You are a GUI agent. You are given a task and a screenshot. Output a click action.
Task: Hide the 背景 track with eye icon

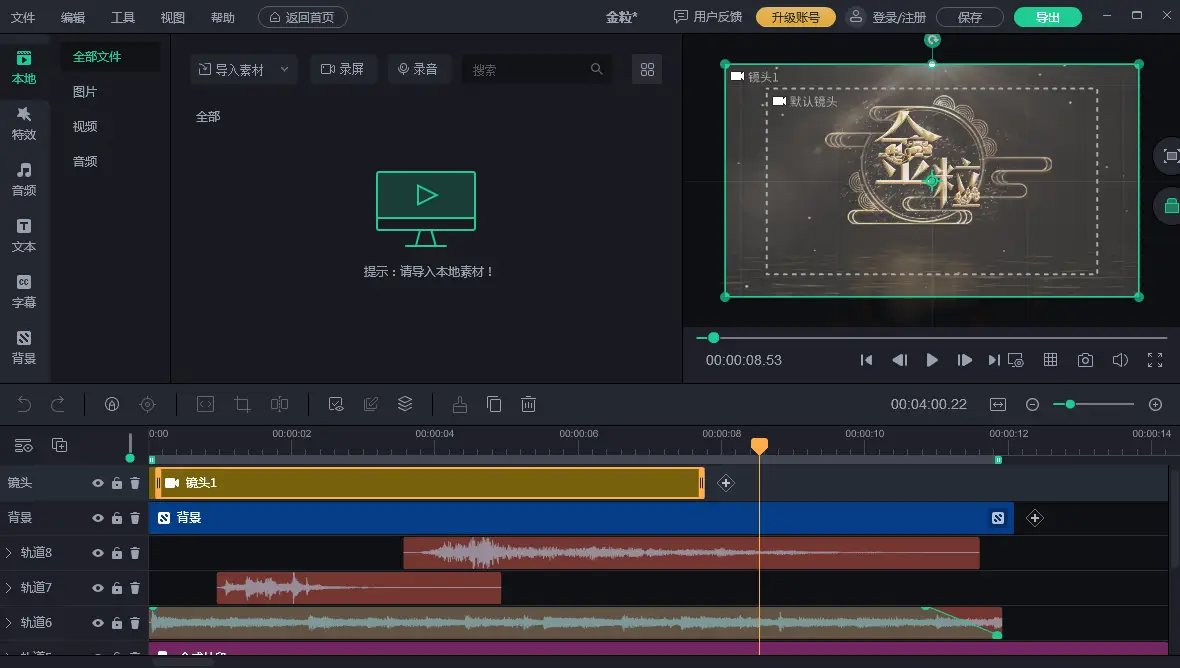pyautogui.click(x=98, y=518)
